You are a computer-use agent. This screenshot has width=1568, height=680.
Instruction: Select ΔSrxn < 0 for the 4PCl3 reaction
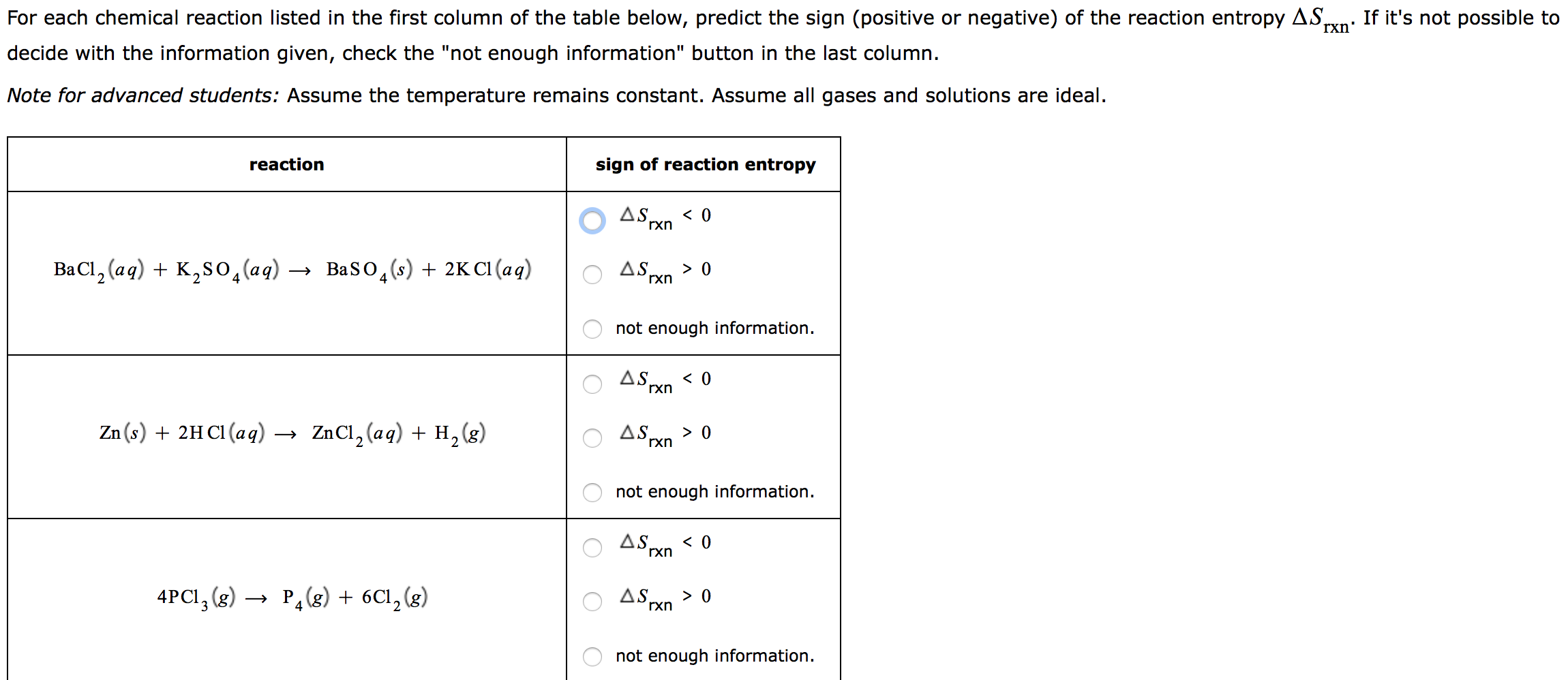(x=592, y=547)
